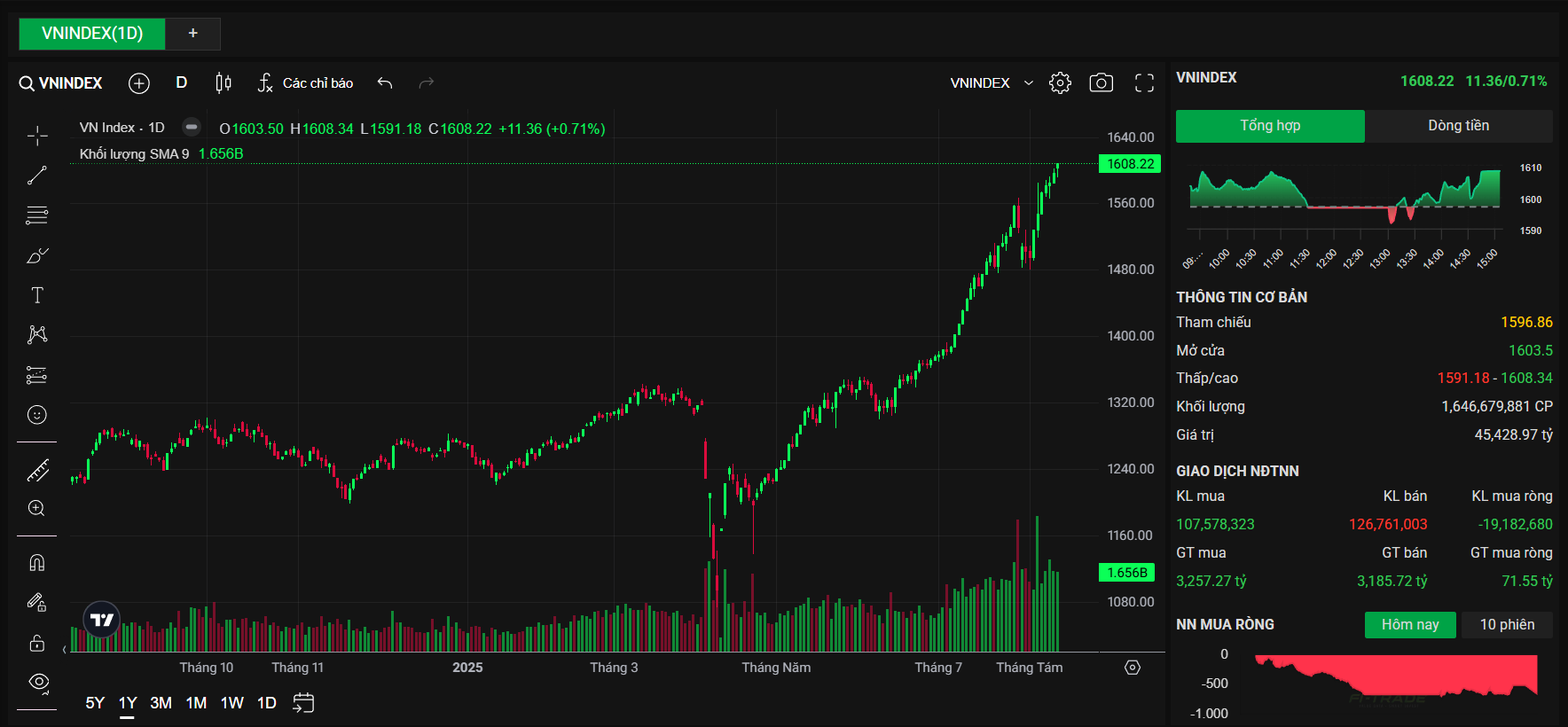Click the Tháng 3 time axis label

(614, 668)
